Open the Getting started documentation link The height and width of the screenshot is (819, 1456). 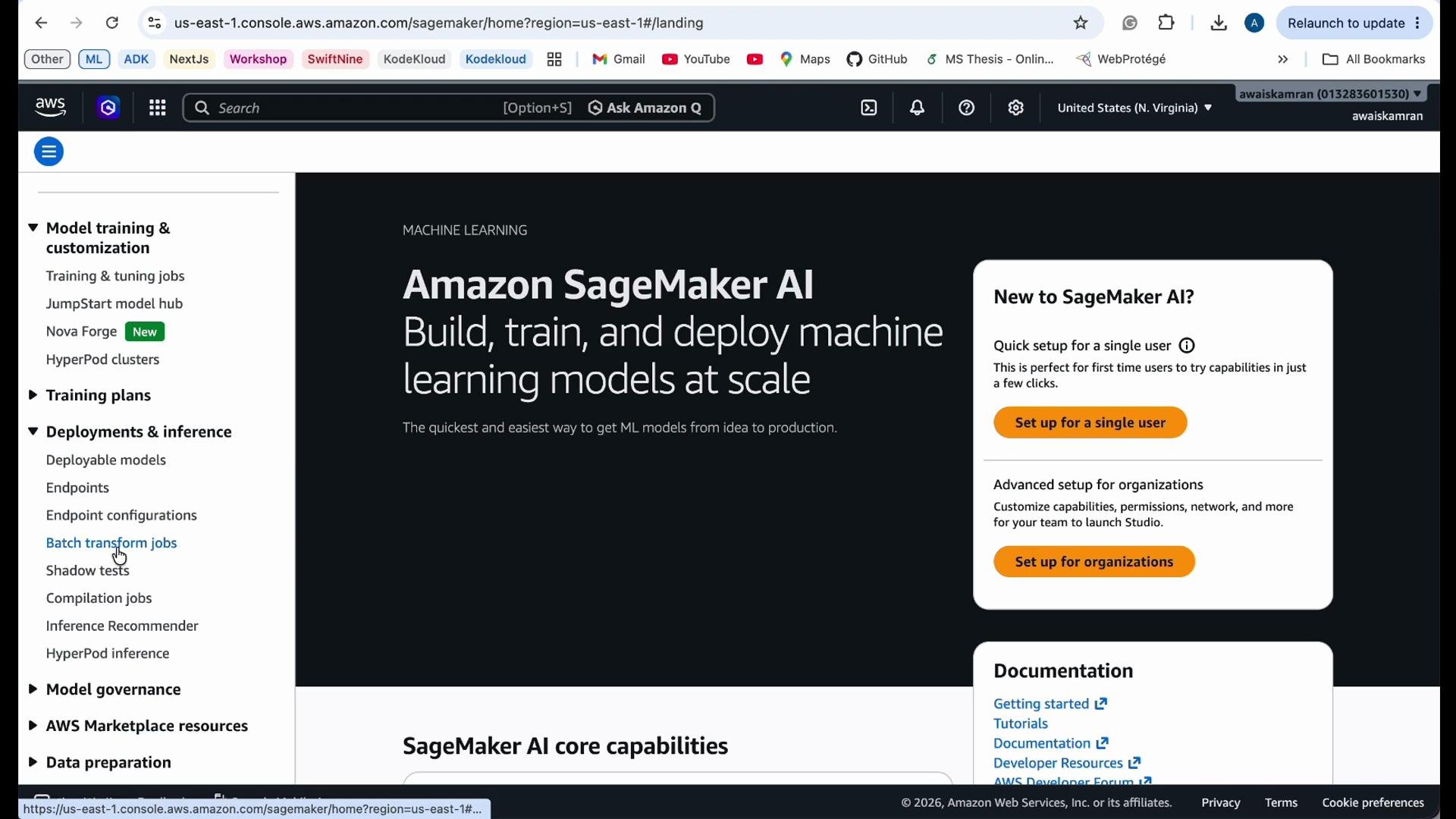1051,704
